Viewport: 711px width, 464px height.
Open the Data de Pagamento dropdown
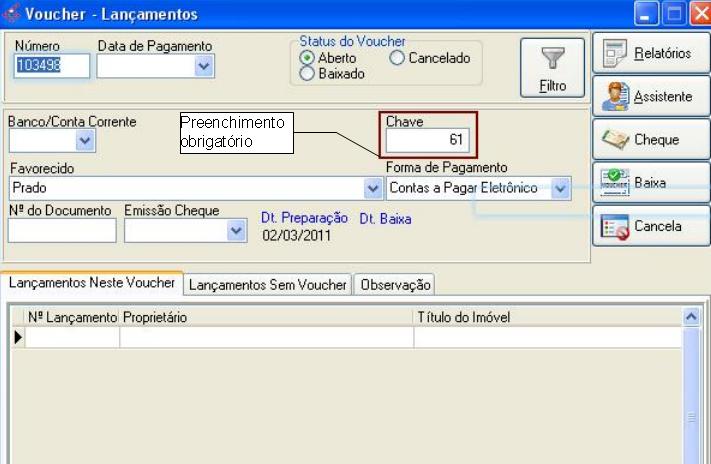(204, 66)
